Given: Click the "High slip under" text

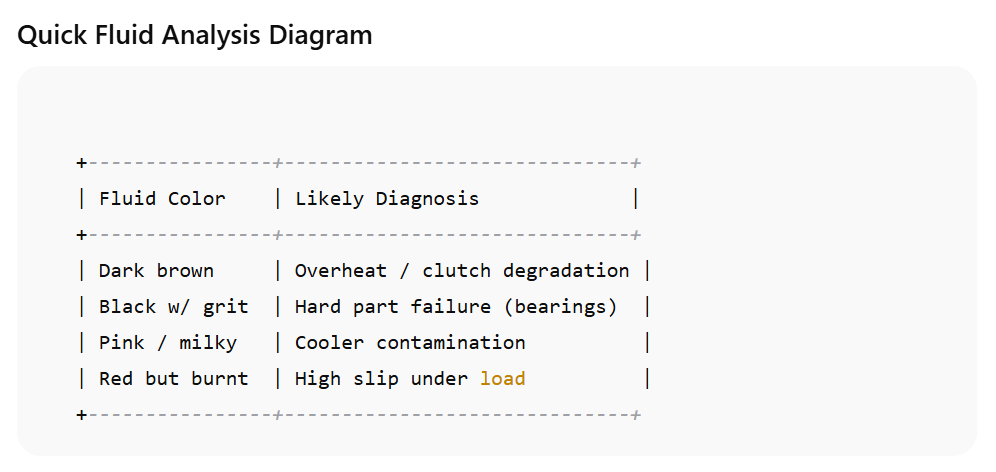Looking at the screenshot, I should pos(381,379).
